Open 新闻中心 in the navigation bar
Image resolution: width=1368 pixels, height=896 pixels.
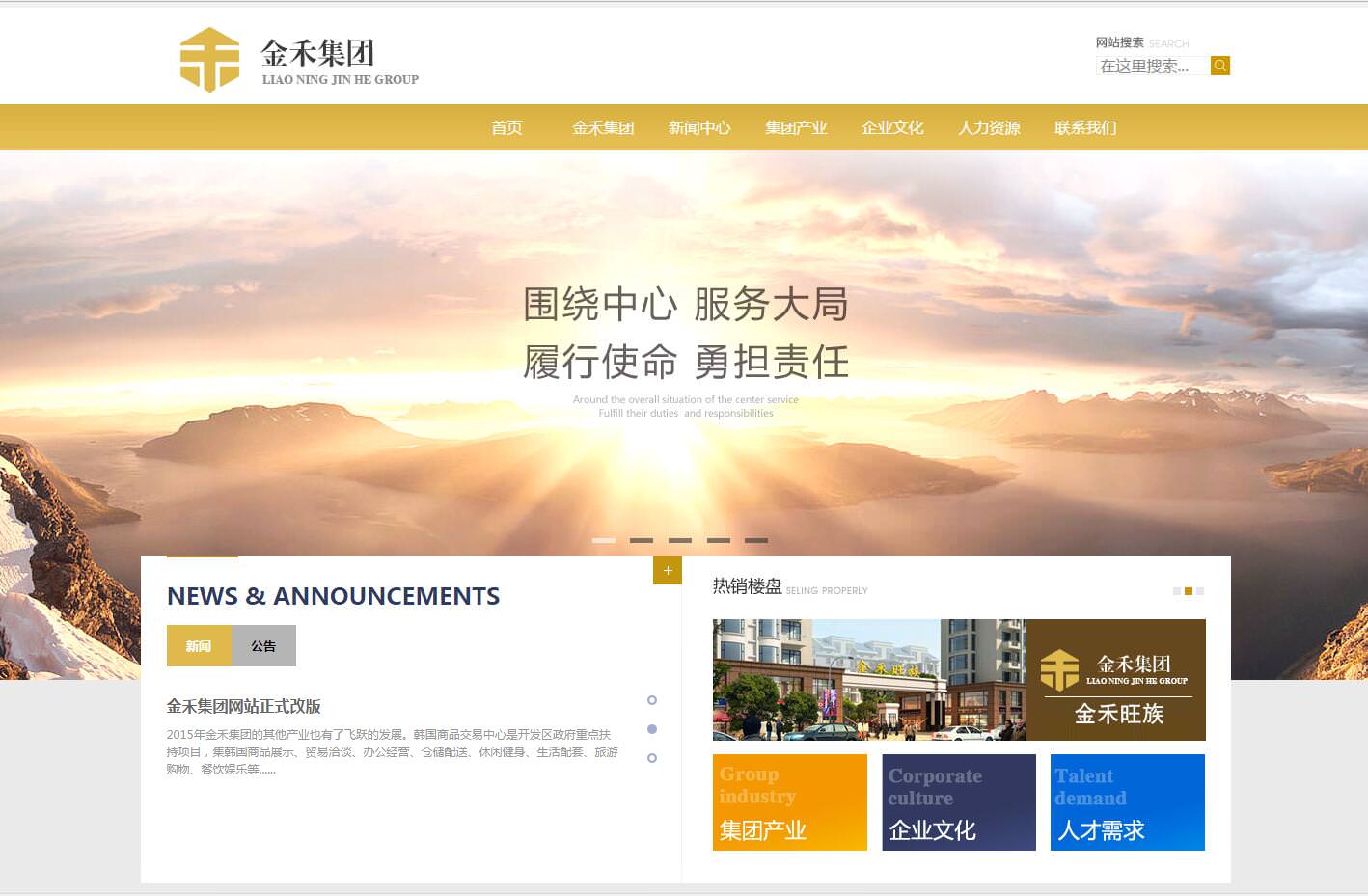click(x=699, y=127)
